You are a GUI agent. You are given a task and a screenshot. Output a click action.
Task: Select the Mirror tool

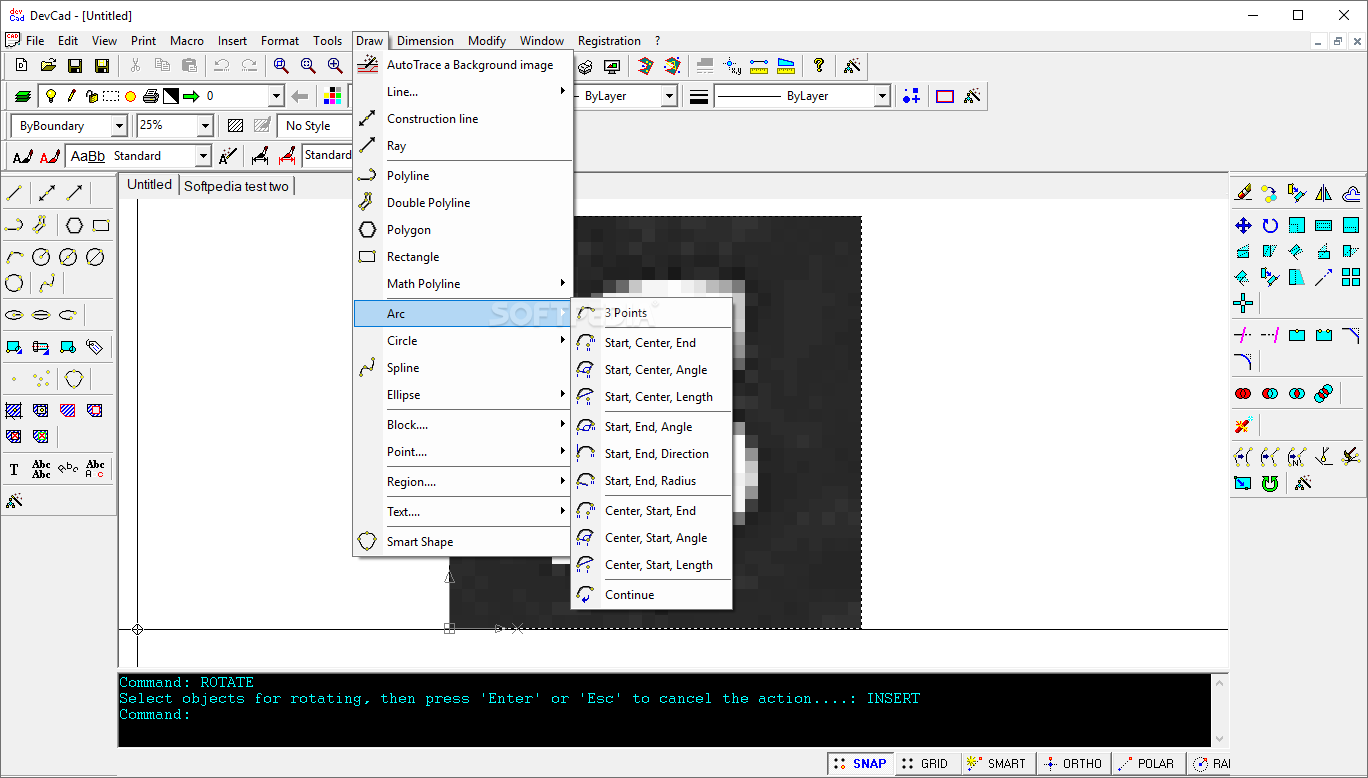click(x=1324, y=193)
